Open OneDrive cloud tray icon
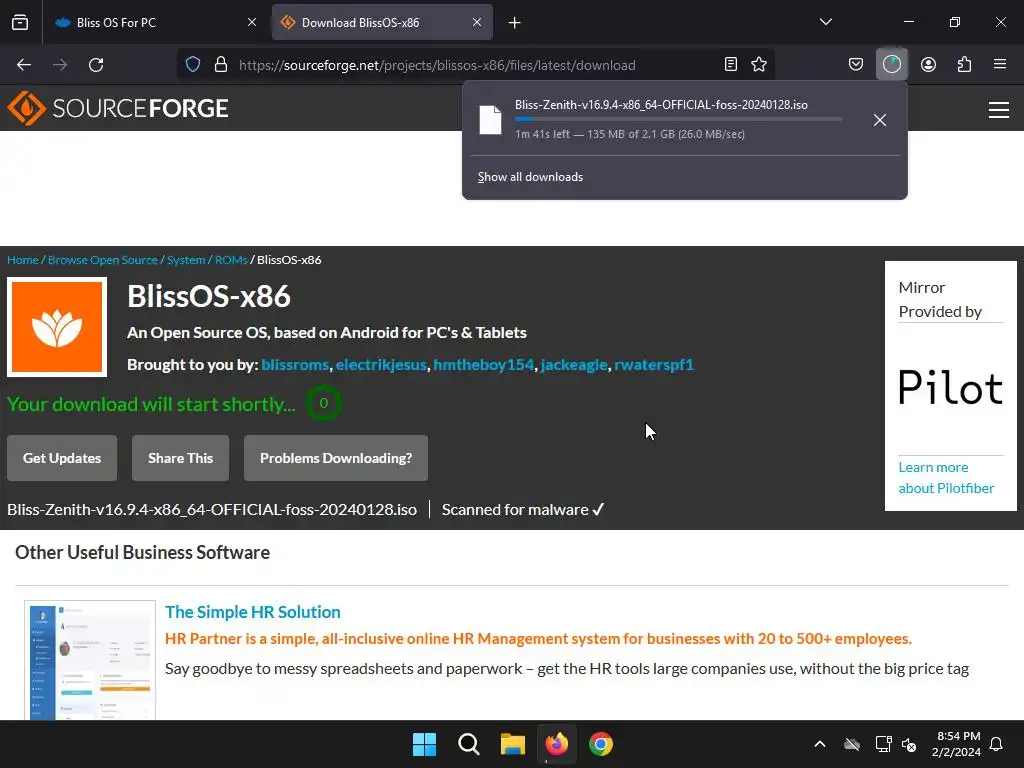1024x768 pixels. pyautogui.click(x=852, y=744)
